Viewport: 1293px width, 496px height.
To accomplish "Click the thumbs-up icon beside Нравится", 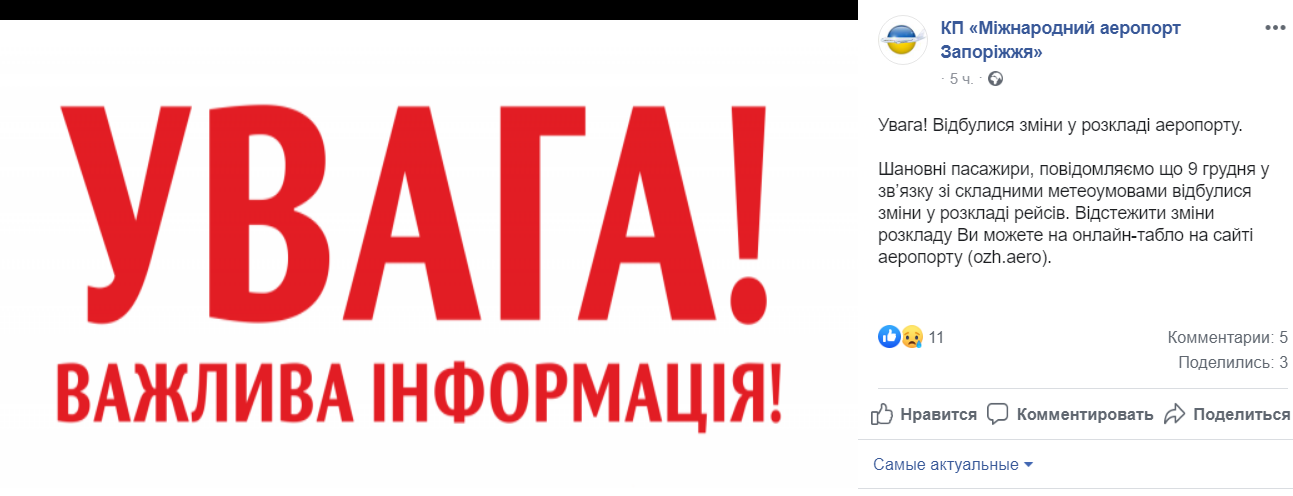I will pyautogui.click(x=881, y=413).
